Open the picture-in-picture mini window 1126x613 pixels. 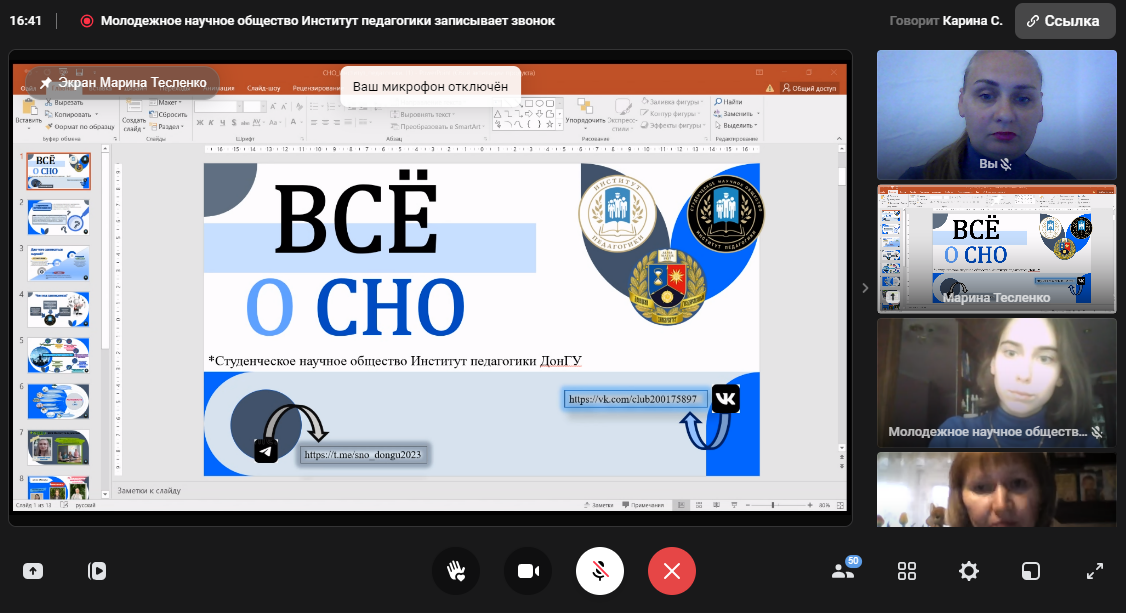tap(1030, 571)
